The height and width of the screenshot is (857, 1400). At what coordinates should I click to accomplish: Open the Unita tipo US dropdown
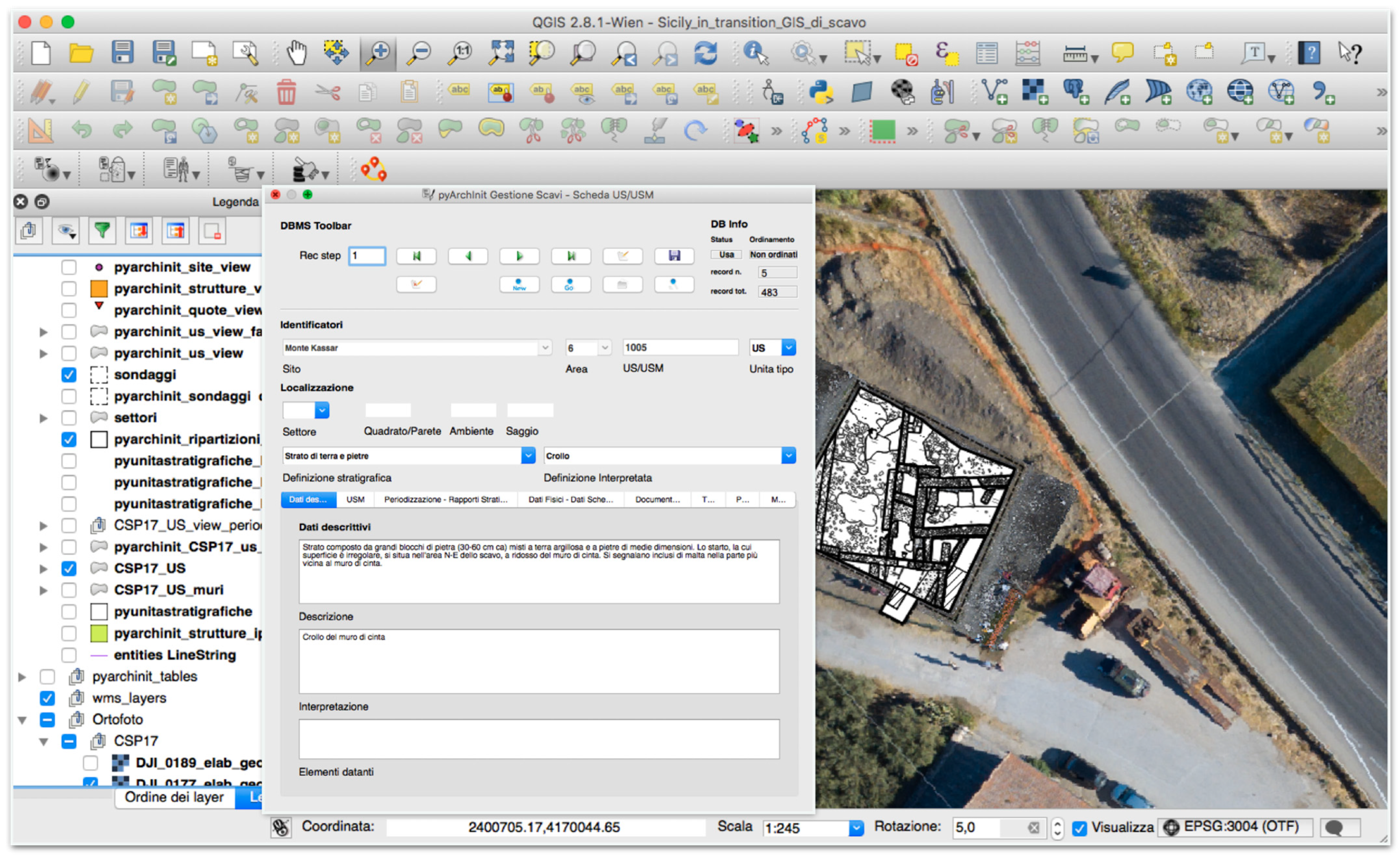pyautogui.click(x=788, y=347)
